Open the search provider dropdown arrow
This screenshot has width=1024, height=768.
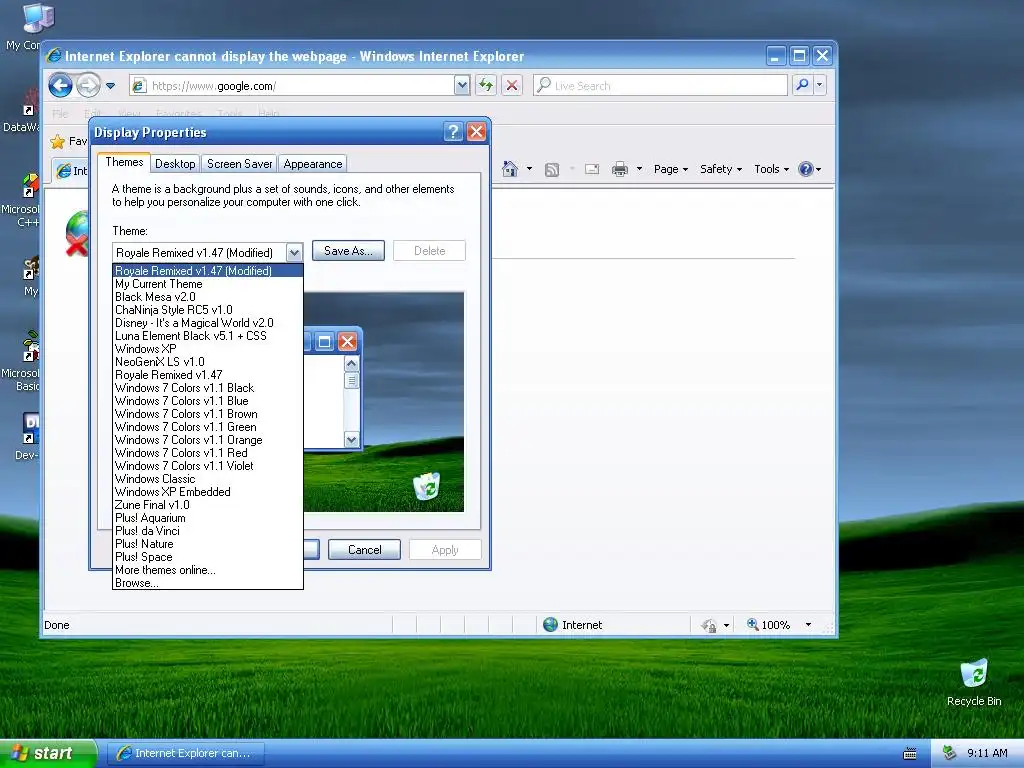click(x=820, y=85)
